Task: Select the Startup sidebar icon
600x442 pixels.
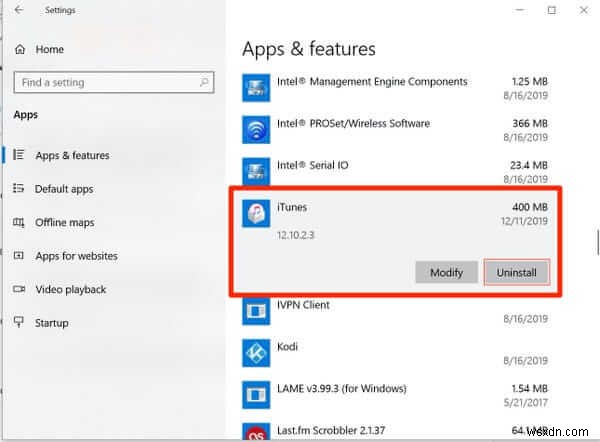Action: pyautogui.click(x=18, y=322)
